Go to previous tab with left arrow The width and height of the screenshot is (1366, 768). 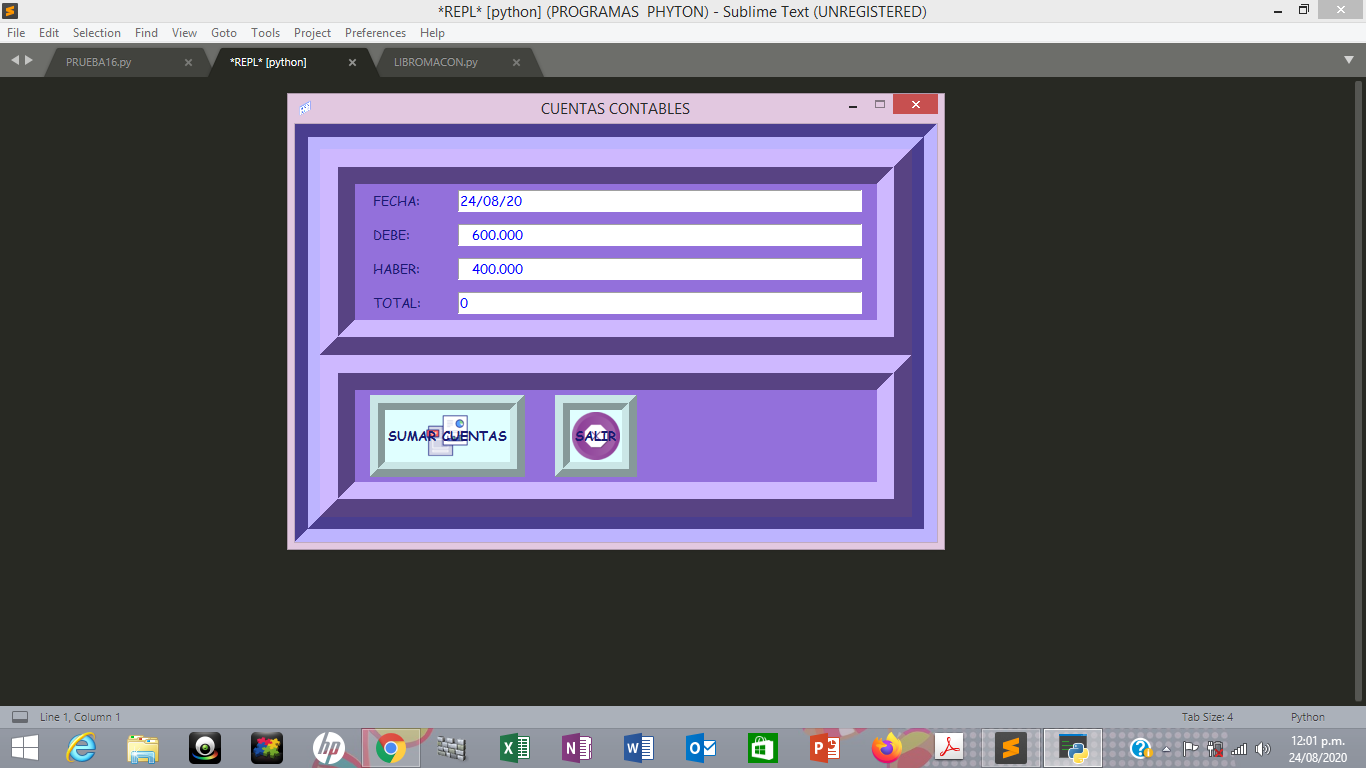click(15, 61)
